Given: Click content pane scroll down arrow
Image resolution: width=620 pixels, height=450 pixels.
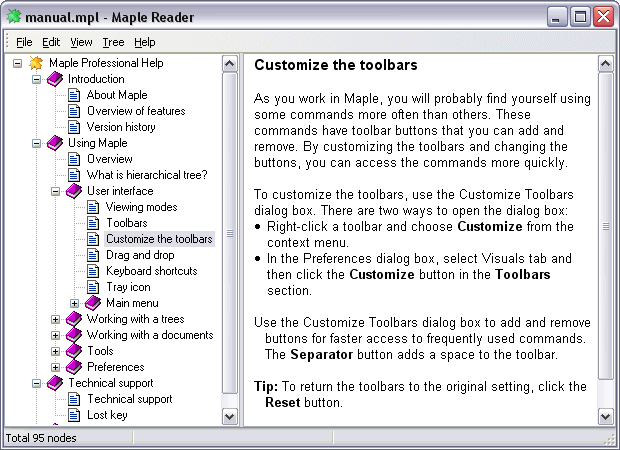Looking at the screenshot, I should click(606, 416).
